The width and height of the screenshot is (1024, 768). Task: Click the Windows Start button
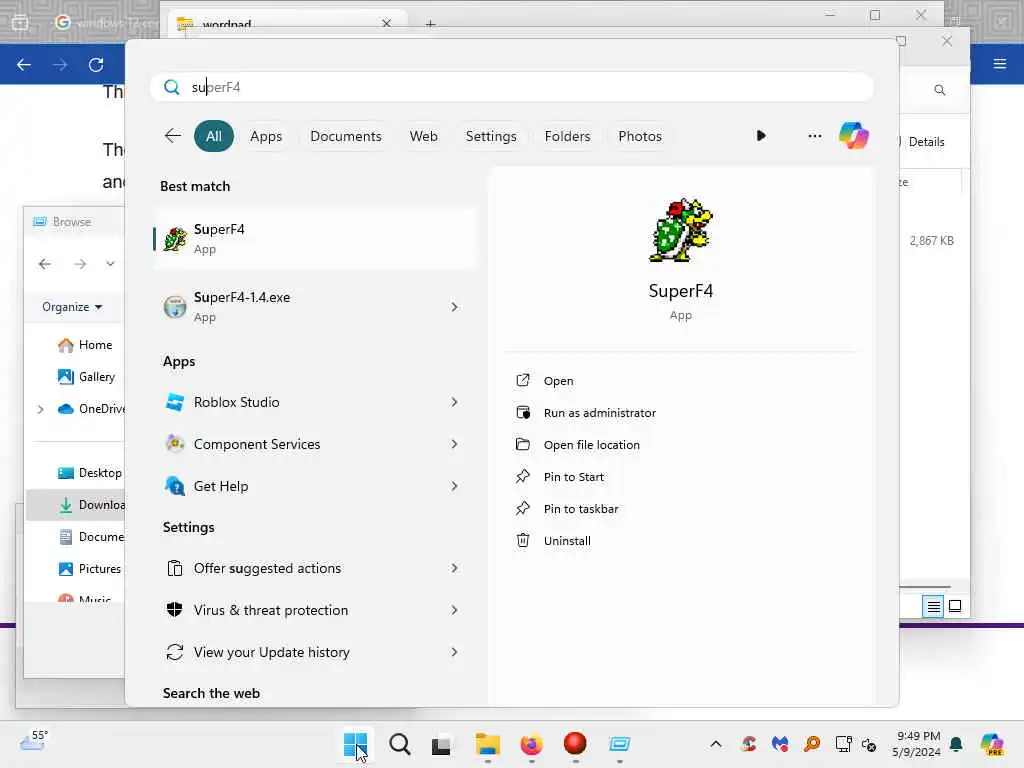click(x=355, y=744)
